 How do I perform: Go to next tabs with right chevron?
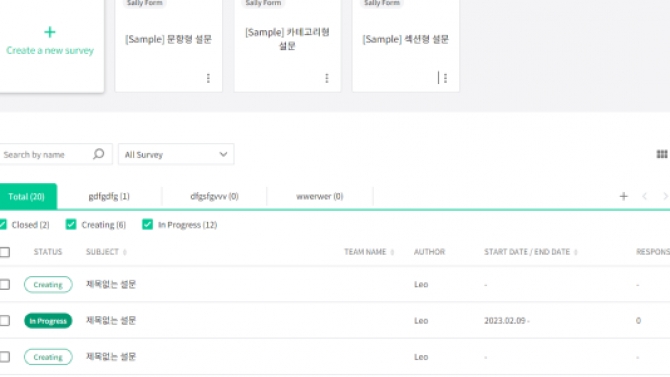point(665,196)
